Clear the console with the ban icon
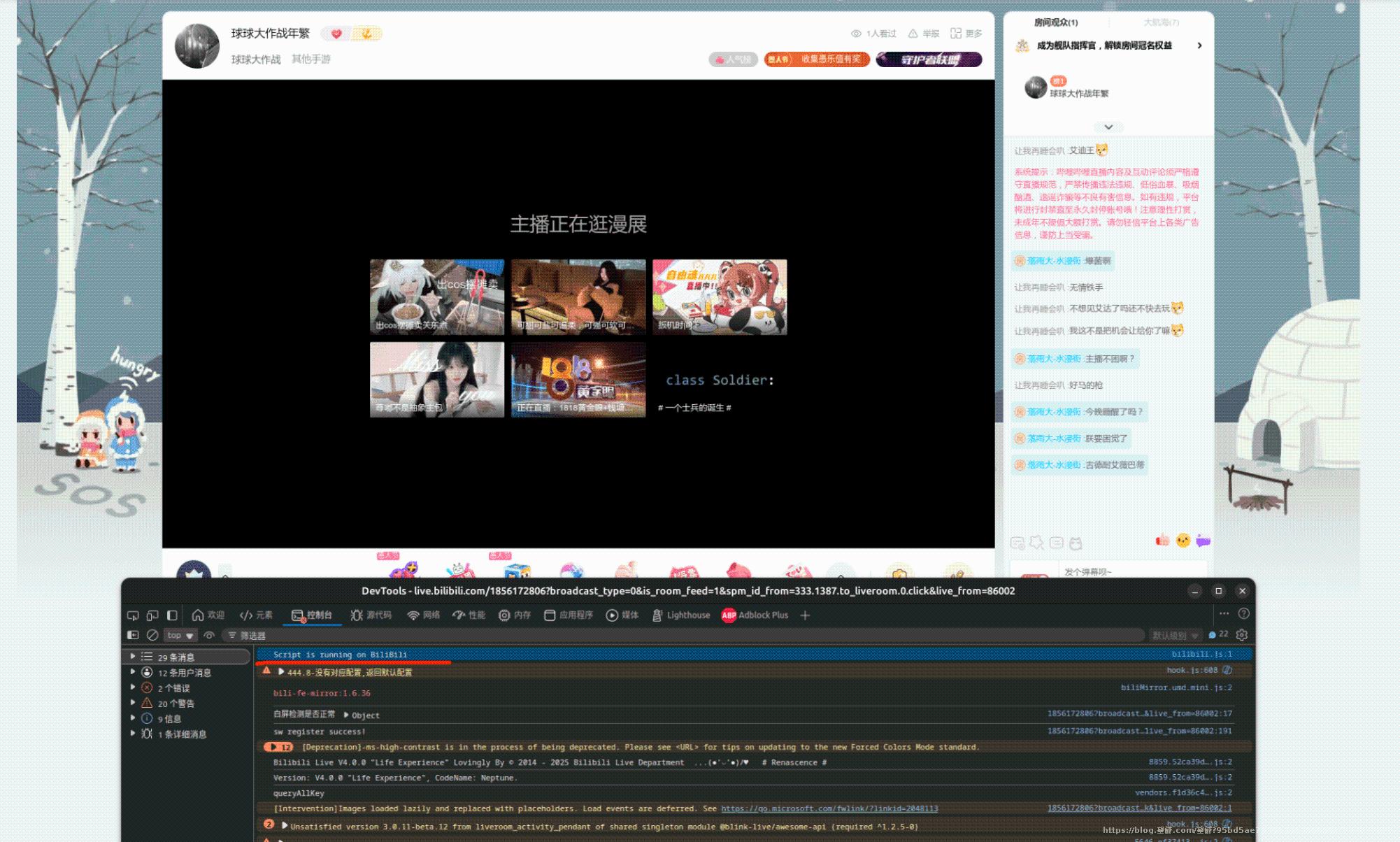1400x842 pixels. (152, 635)
